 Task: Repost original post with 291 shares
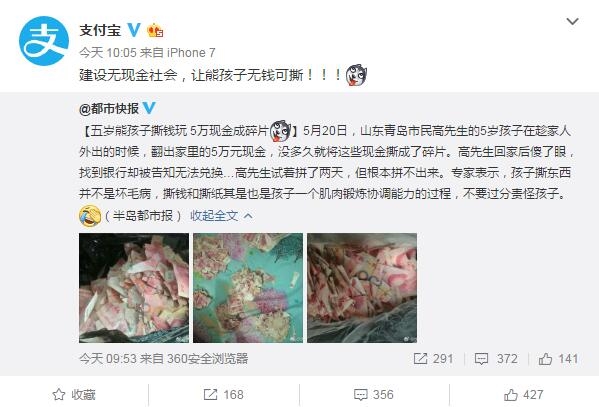click(x=433, y=358)
